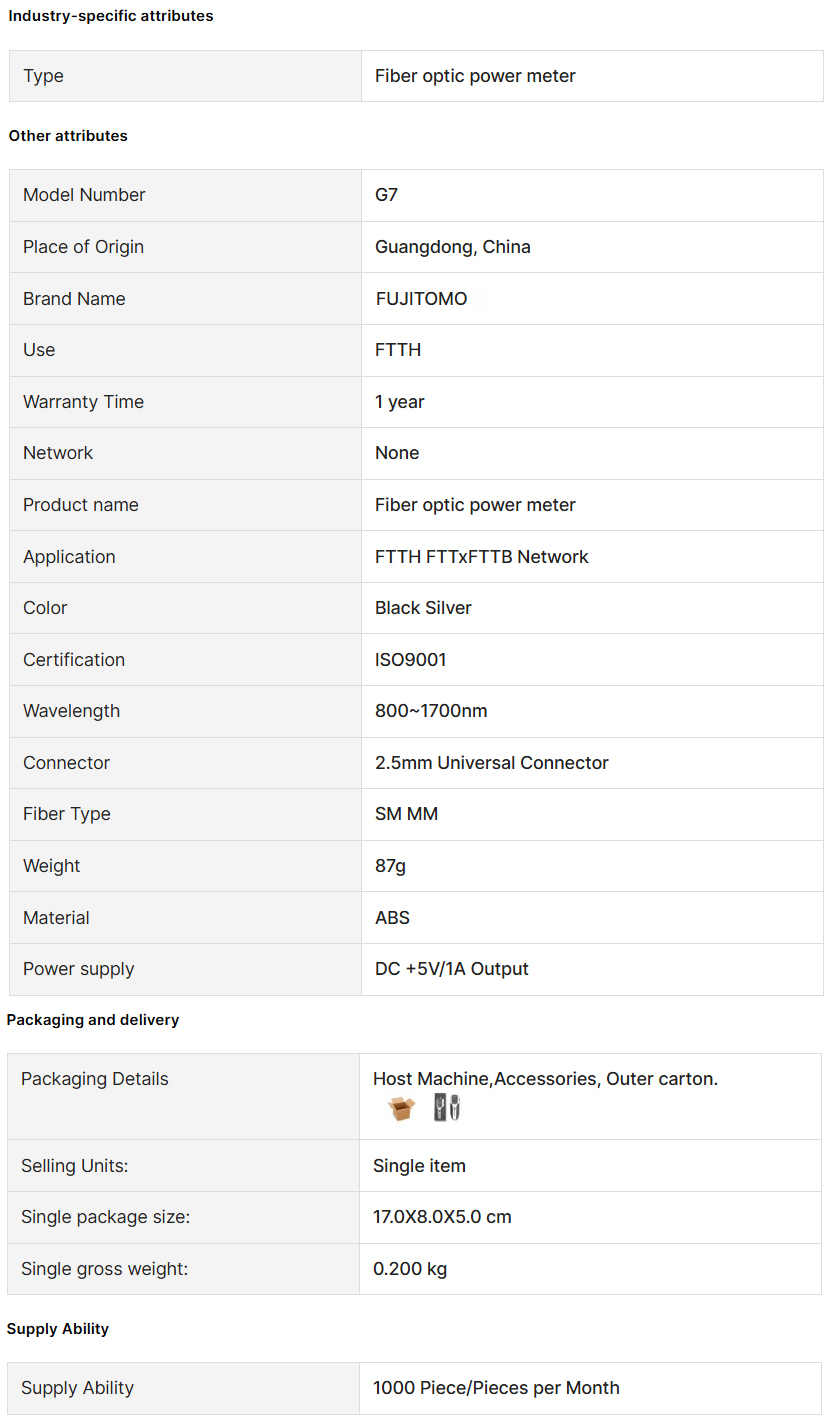Open the power meter device thumbnail image
This screenshot has height=1423, width=829.
click(447, 1108)
